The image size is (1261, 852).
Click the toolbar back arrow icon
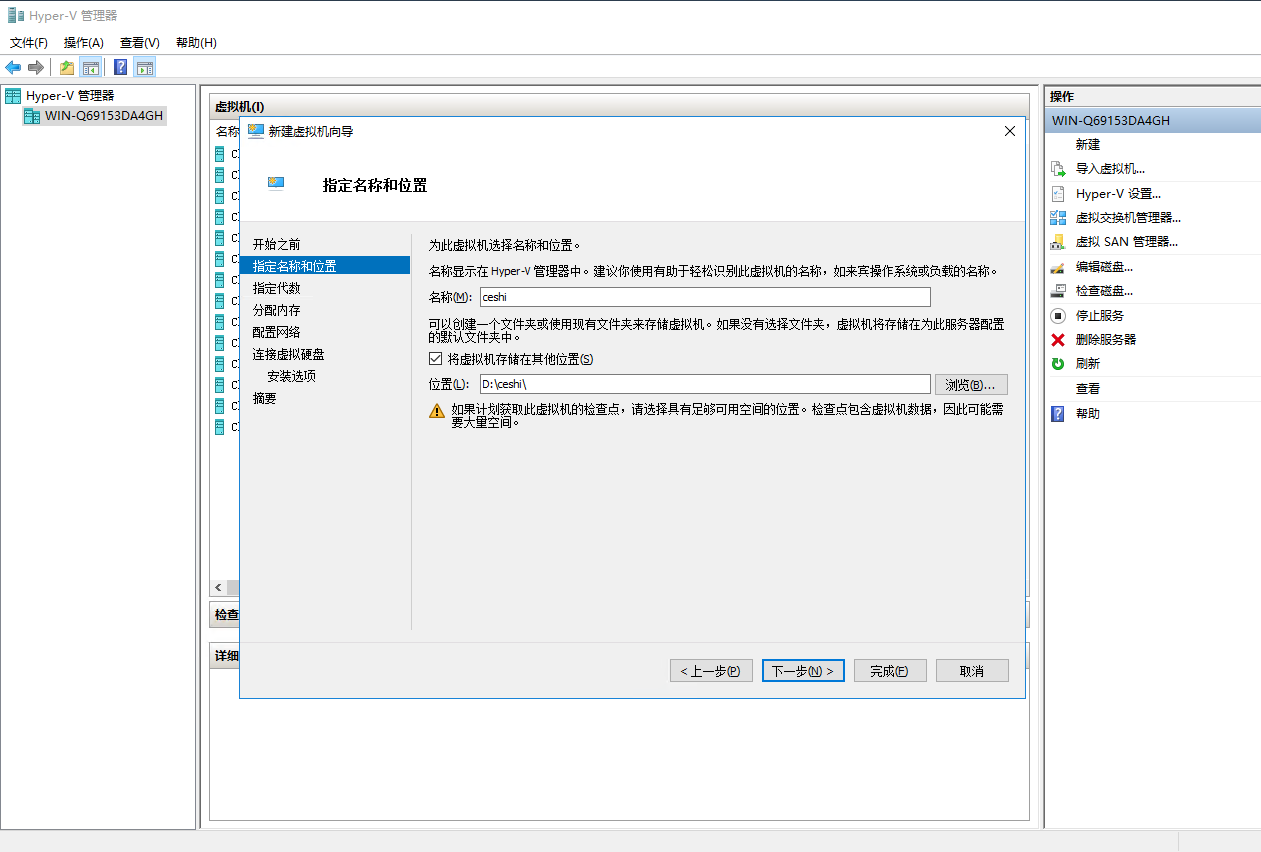(x=13, y=67)
